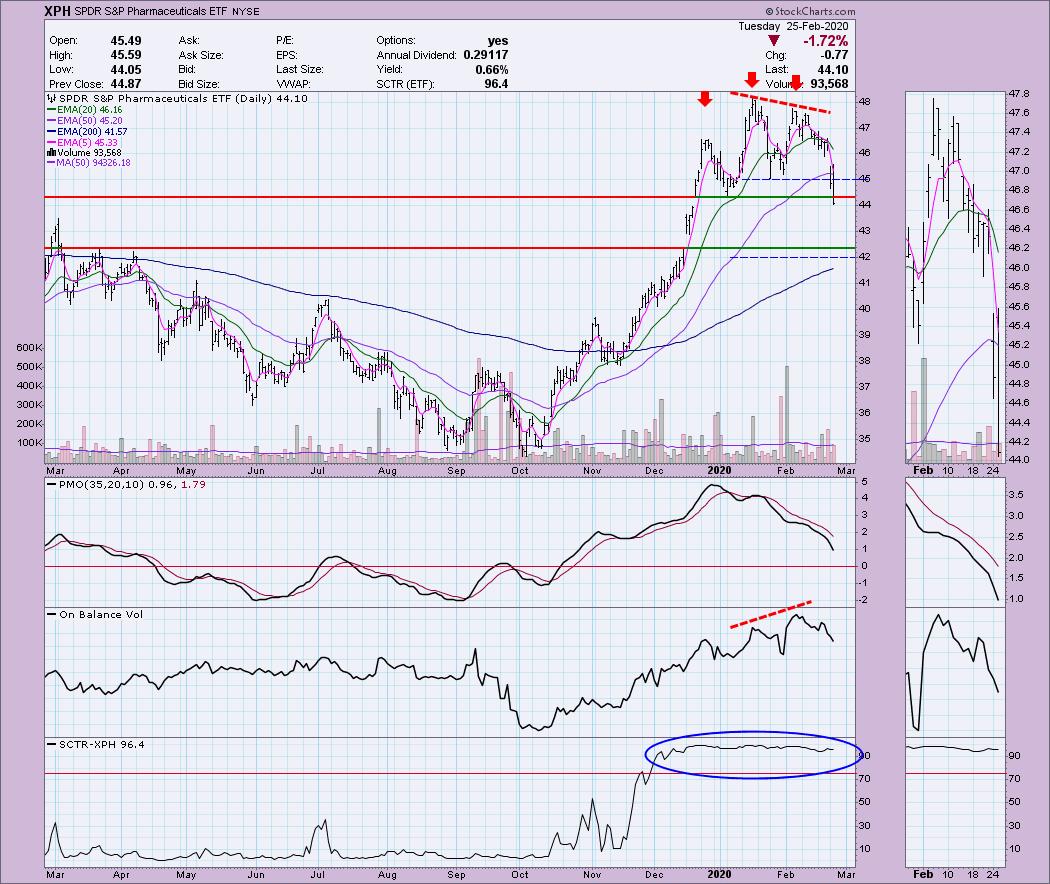
Task: Click the chart-type icon before the daily legend title
Action: (x=51, y=98)
